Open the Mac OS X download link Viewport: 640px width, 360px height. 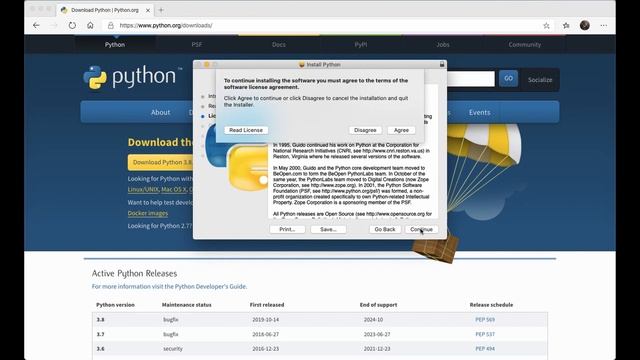(x=173, y=189)
